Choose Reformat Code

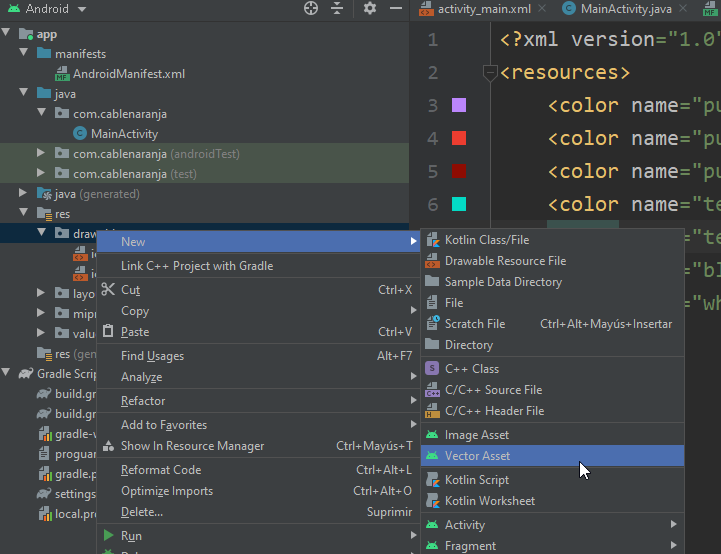tap(258, 470)
